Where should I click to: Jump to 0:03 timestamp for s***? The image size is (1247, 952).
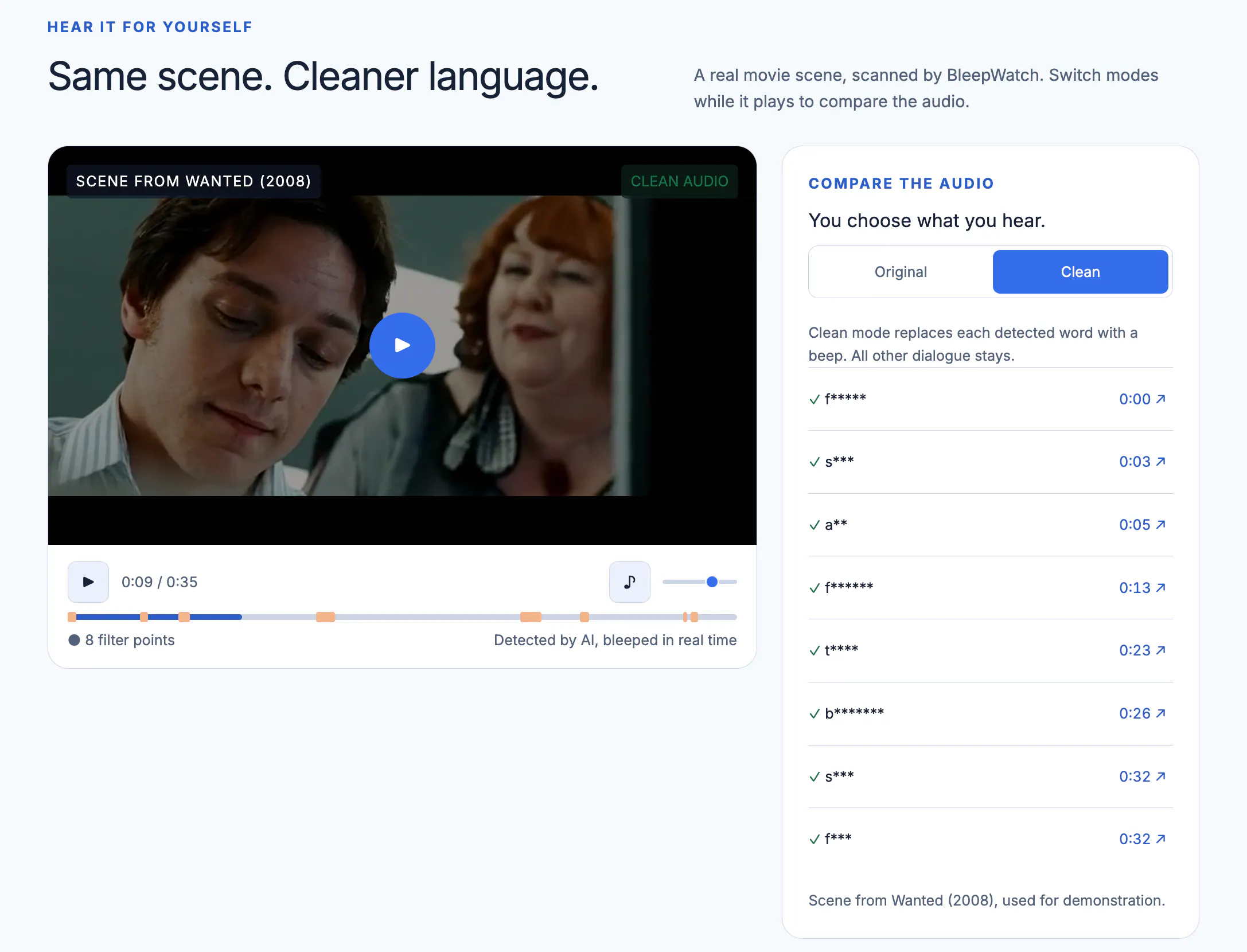(1142, 462)
